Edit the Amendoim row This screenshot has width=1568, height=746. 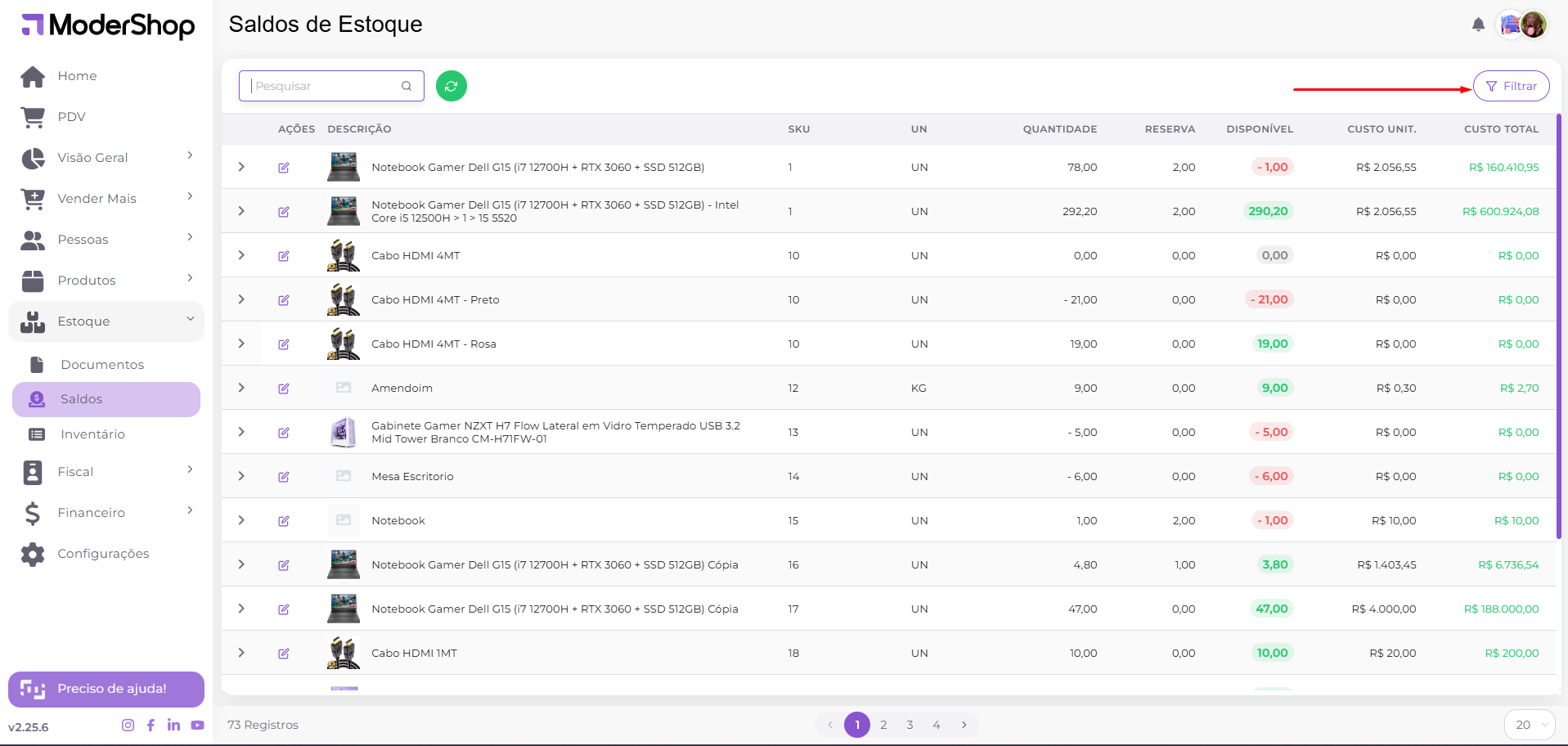click(x=284, y=389)
